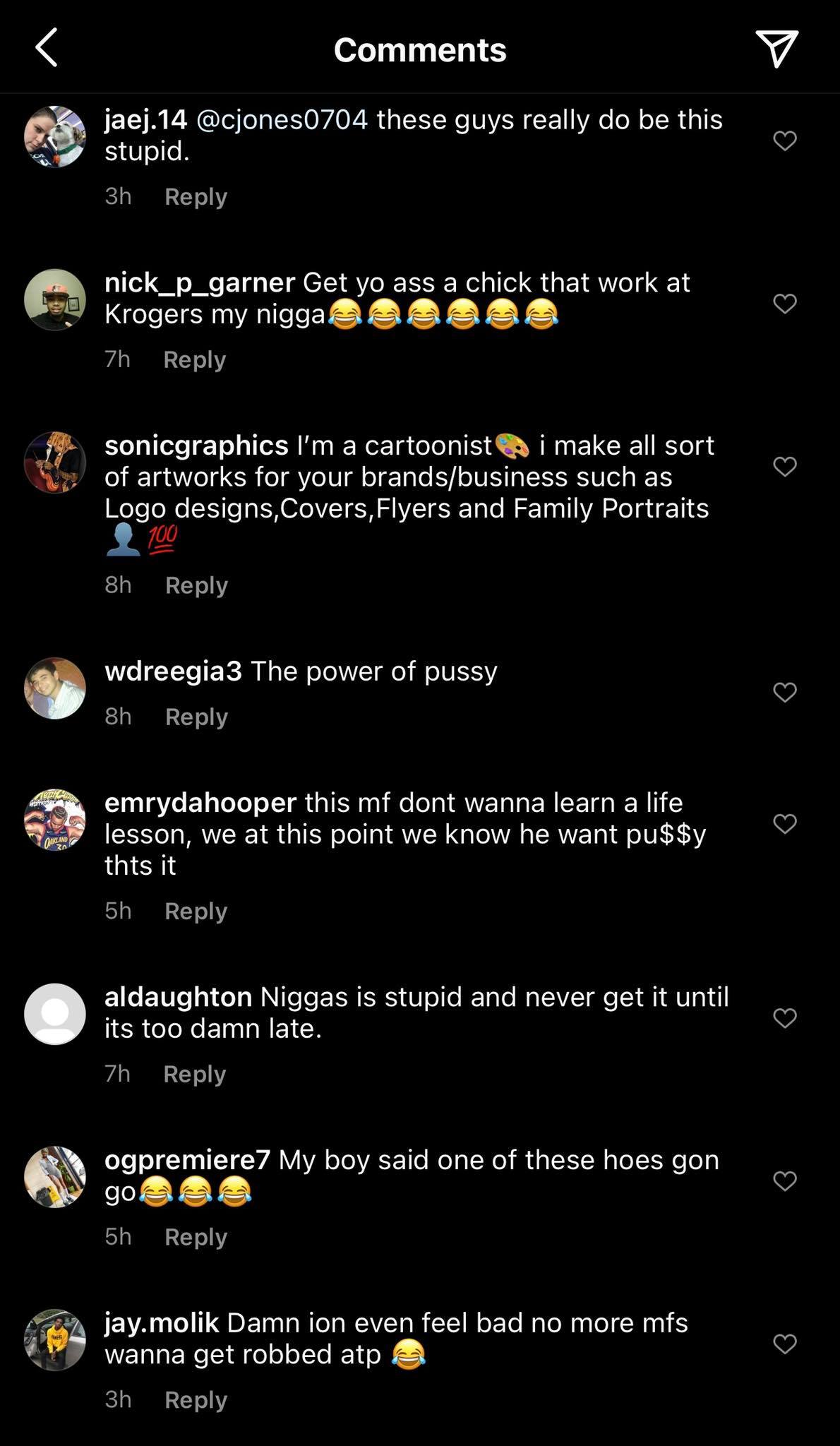Open the wdreegia3 username link

coord(173,671)
